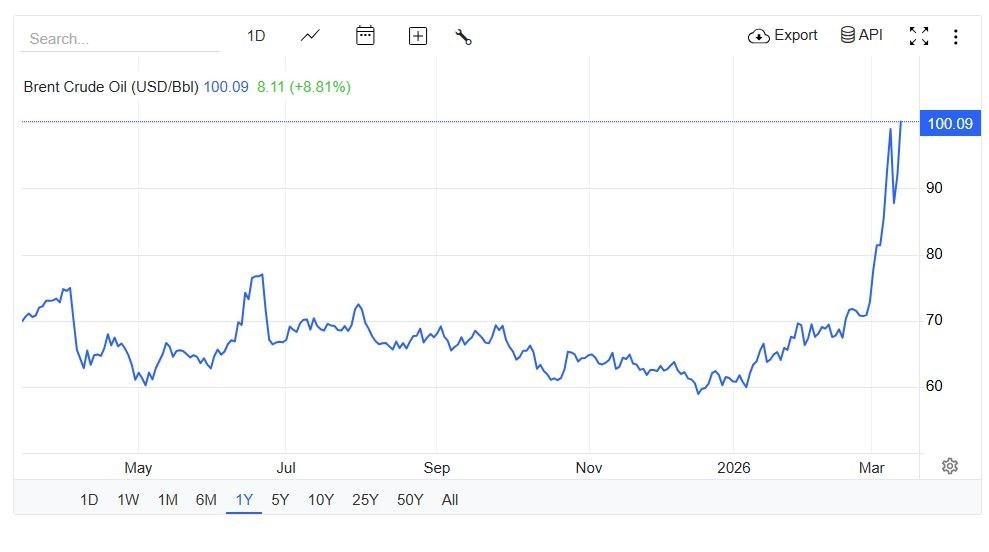Select the 1W time range
The height and width of the screenshot is (552, 989).
(128, 500)
